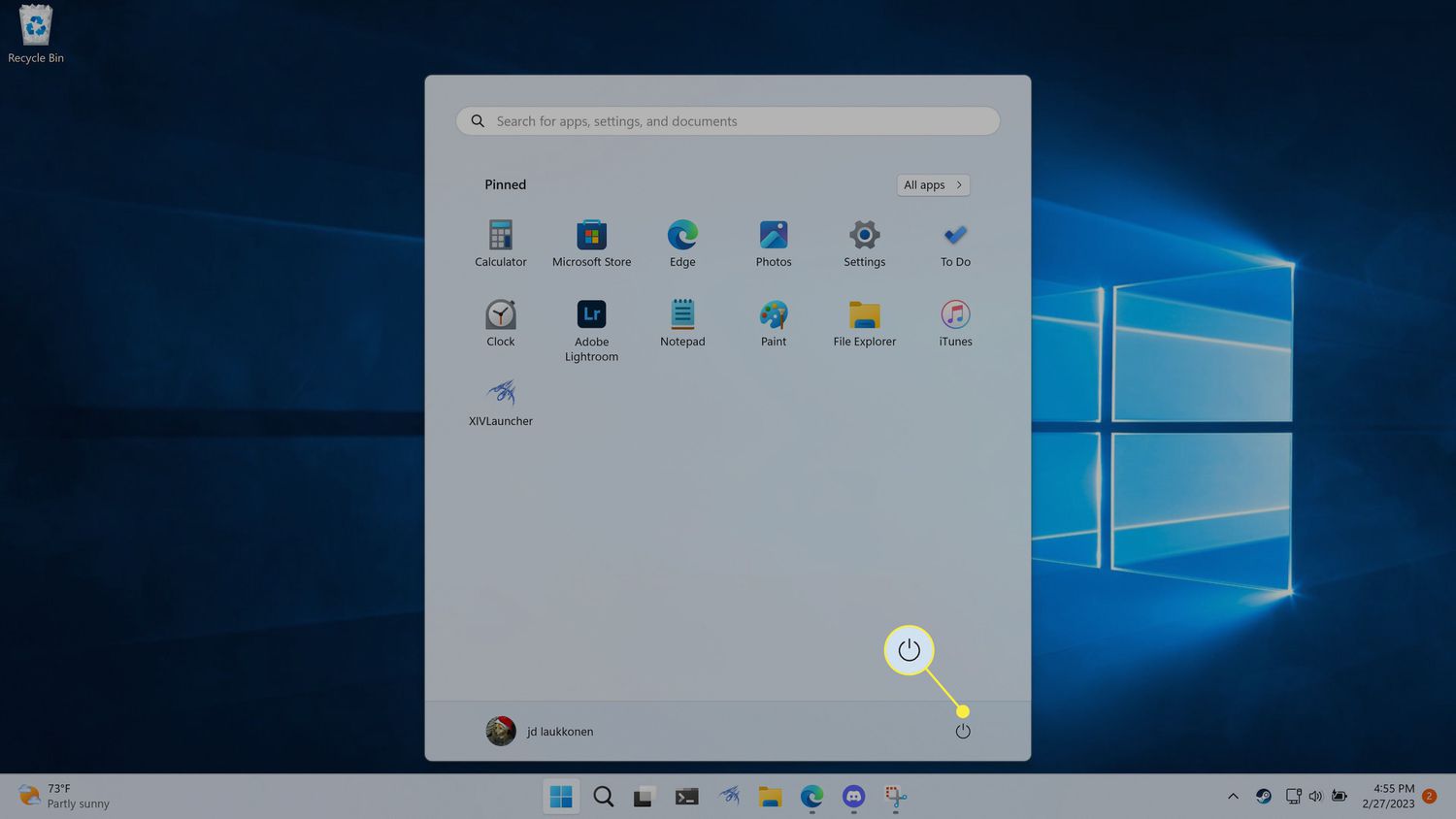Launch Microsoft Store from pinned apps
This screenshot has height=819, width=1456.
[x=591, y=243]
